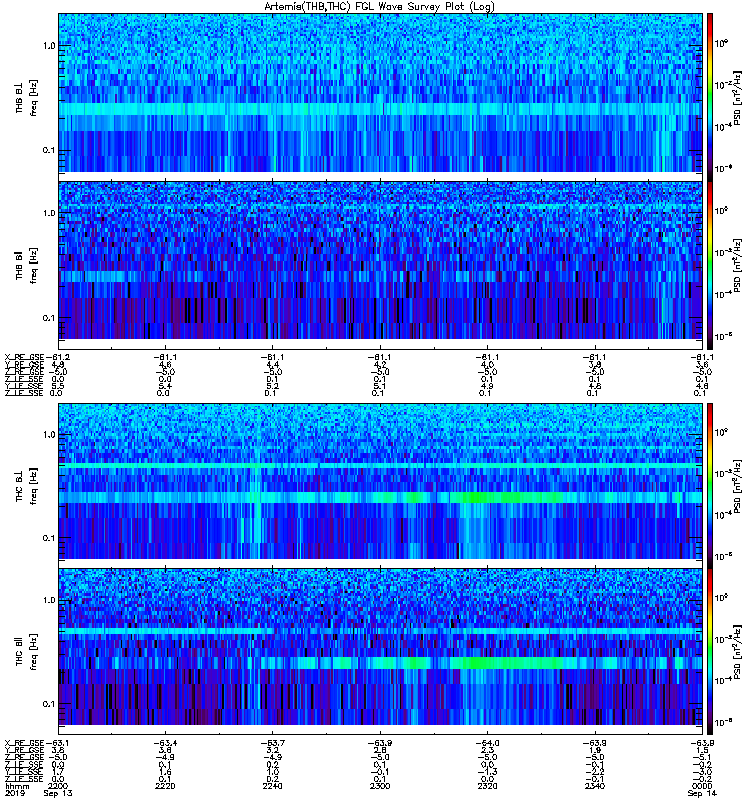The height and width of the screenshot is (800, 750).
Task: Select the color bar beside the THC B-perpendicular panel
Action: pyautogui.click(x=710, y=485)
